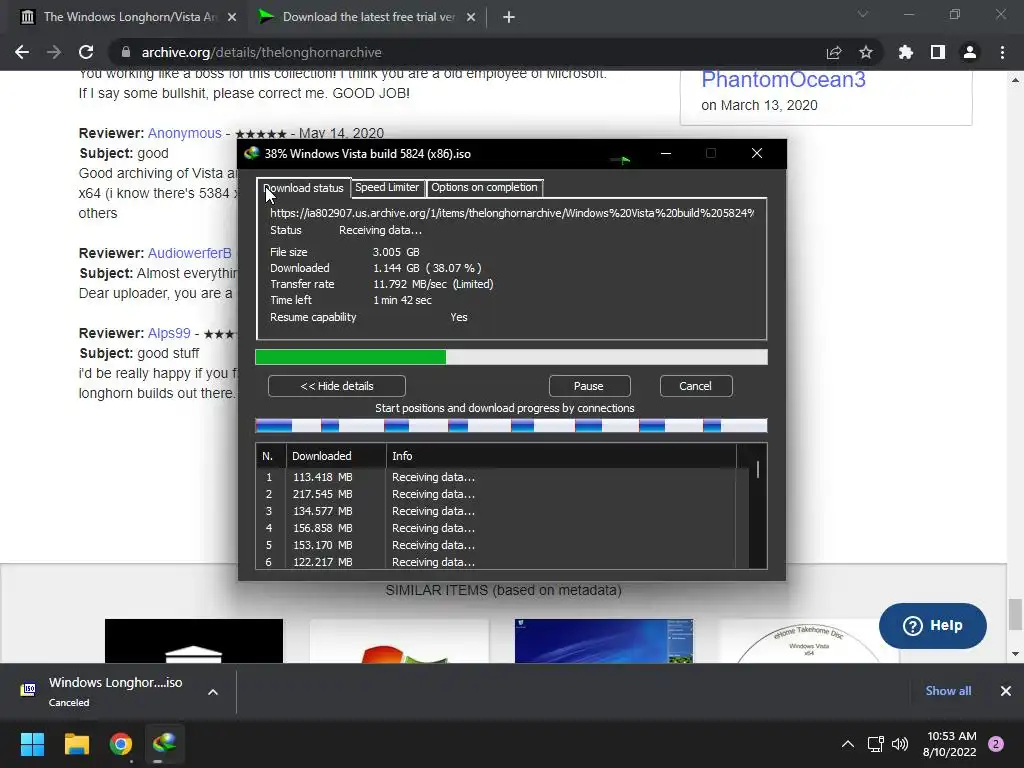
Task: Expand options for canceled Longhorn ISO download
Action: click(x=213, y=692)
